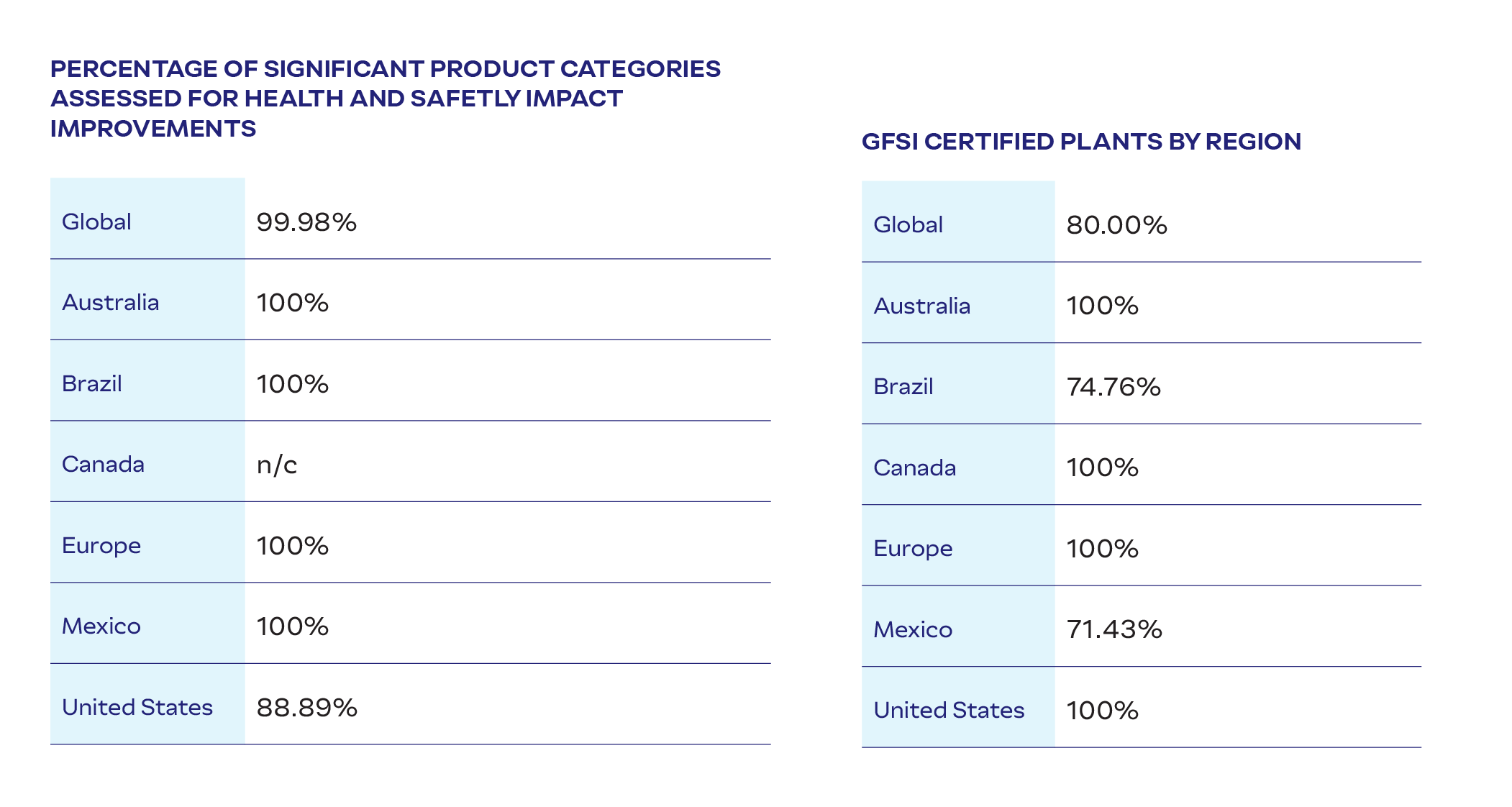Image resolution: width=1512 pixels, height=807 pixels.
Task: Click the Europe label in the GFSI table
Action: [x=913, y=549]
